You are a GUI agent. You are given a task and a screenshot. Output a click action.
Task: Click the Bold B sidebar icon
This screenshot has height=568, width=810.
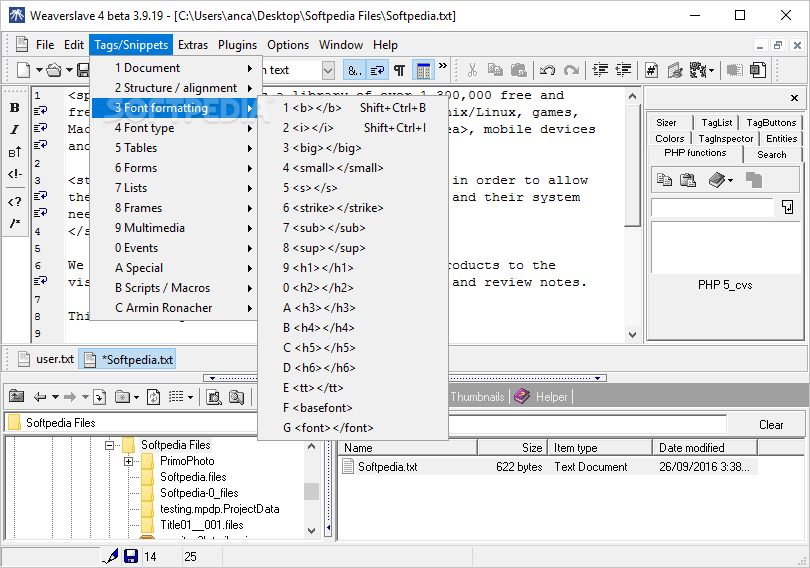pyautogui.click(x=14, y=107)
